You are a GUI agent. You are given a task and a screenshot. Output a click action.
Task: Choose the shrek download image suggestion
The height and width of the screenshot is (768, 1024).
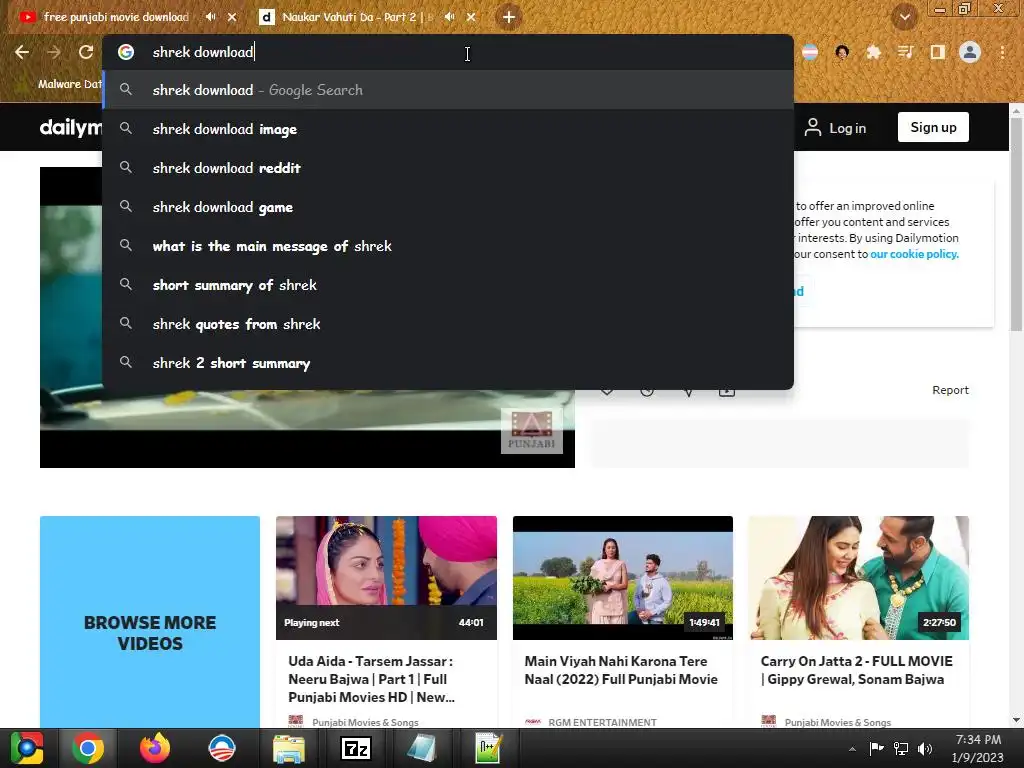point(449,129)
